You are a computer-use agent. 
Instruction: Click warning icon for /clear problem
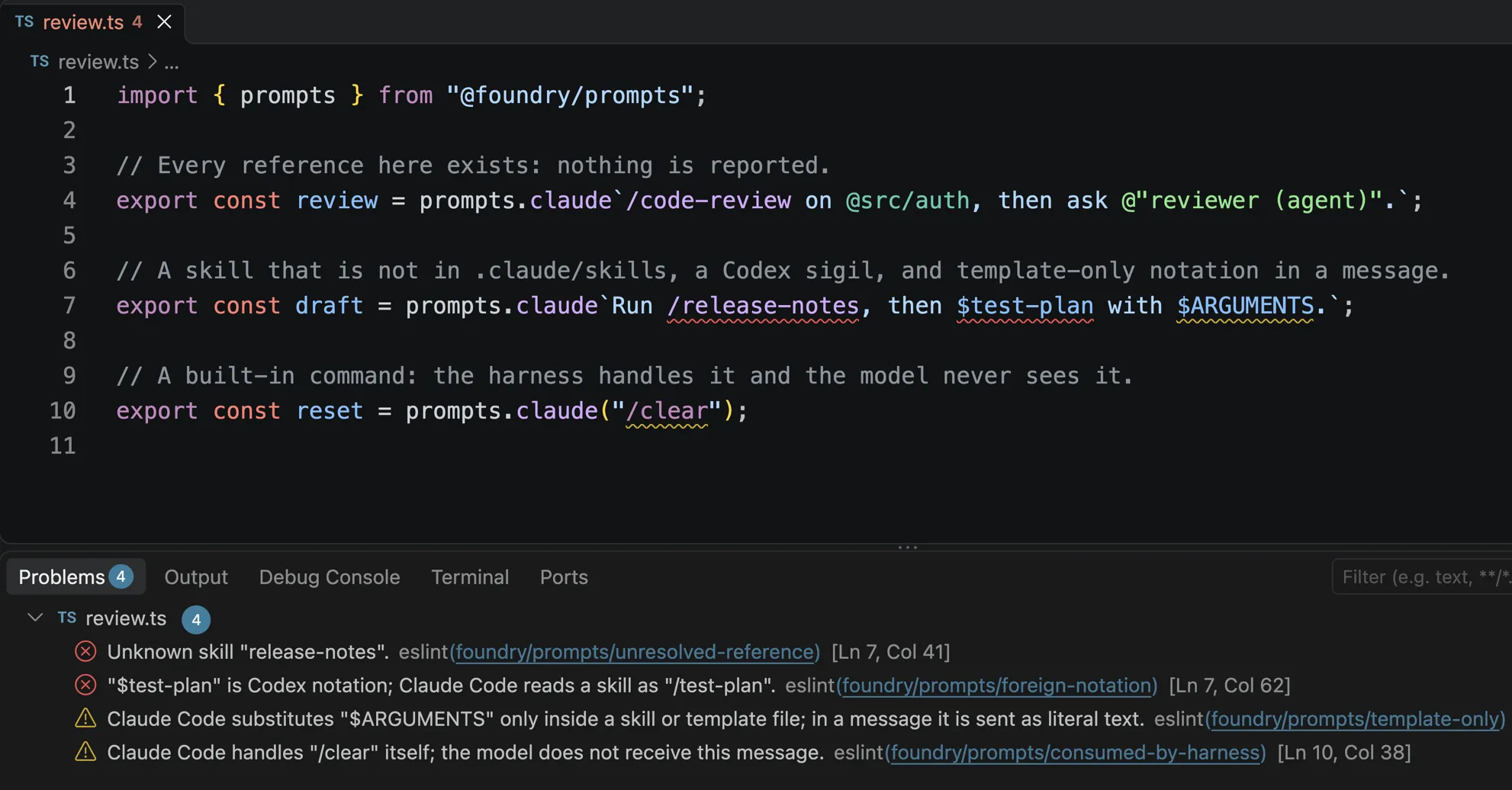coord(85,752)
